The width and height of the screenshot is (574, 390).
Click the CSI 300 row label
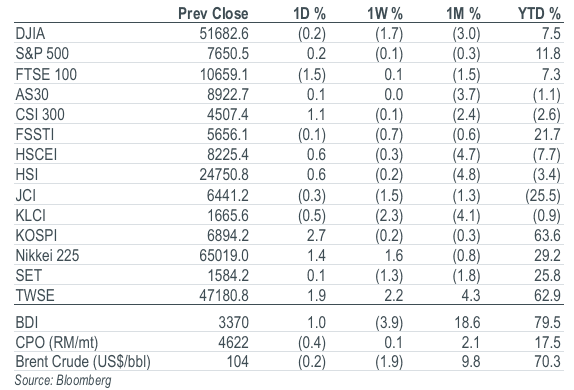coord(40,114)
